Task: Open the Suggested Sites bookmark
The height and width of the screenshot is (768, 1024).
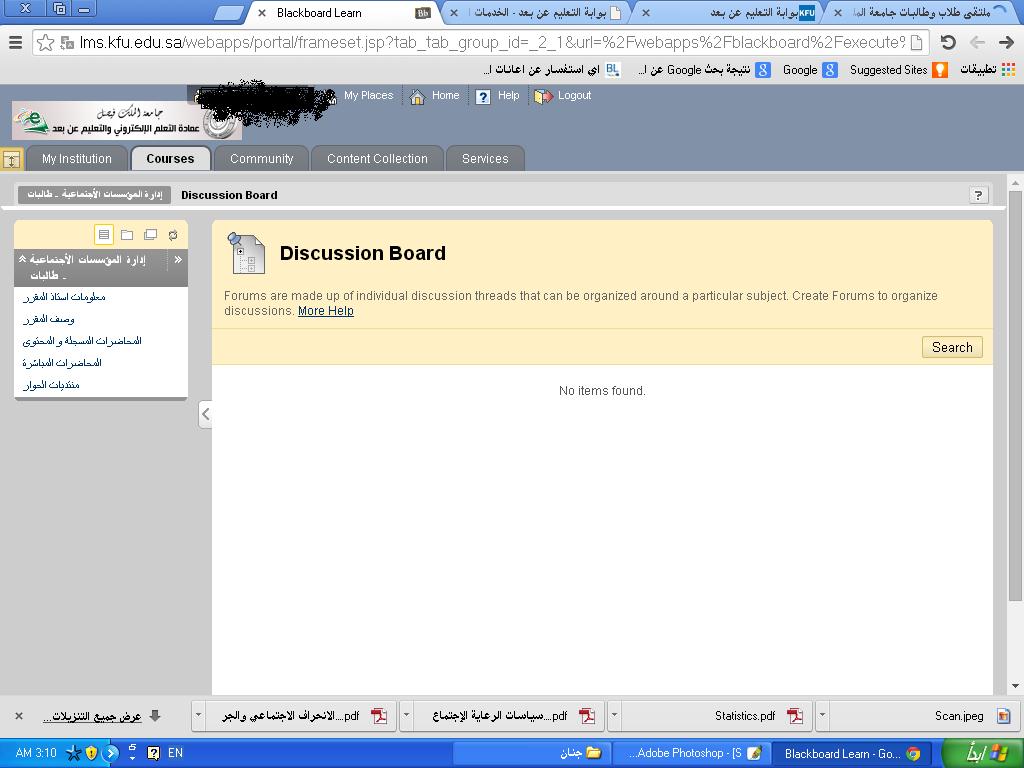Action: 898,70
